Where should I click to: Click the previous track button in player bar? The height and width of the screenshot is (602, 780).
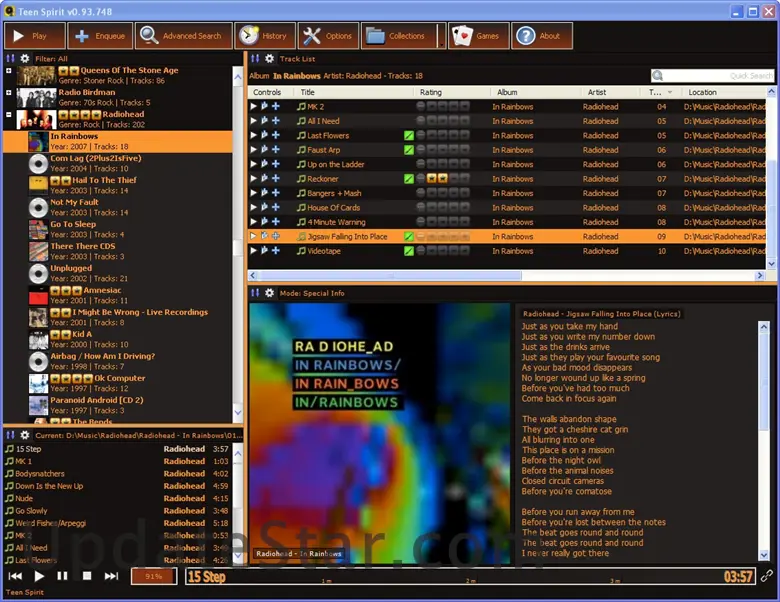pyautogui.click(x=15, y=576)
